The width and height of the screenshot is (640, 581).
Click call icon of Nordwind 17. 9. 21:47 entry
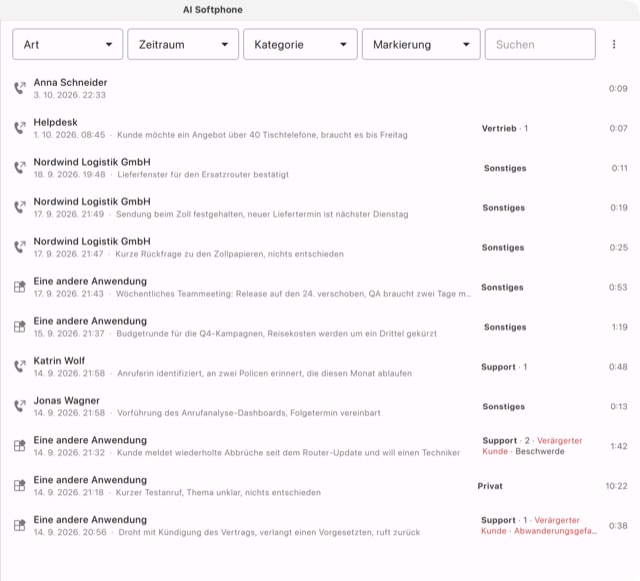pyautogui.click(x=20, y=247)
